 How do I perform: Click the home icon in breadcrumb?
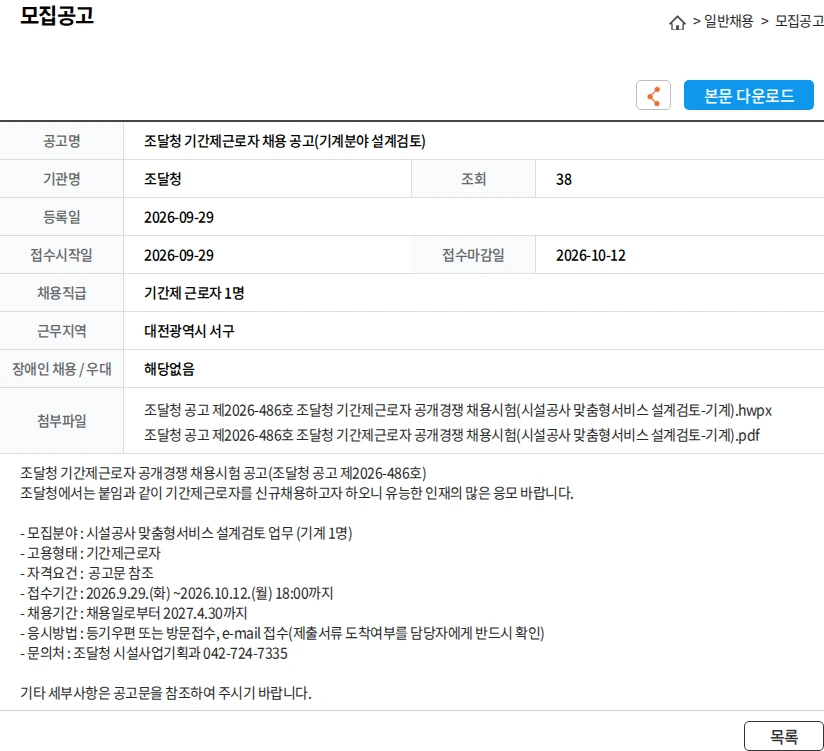point(677,23)
